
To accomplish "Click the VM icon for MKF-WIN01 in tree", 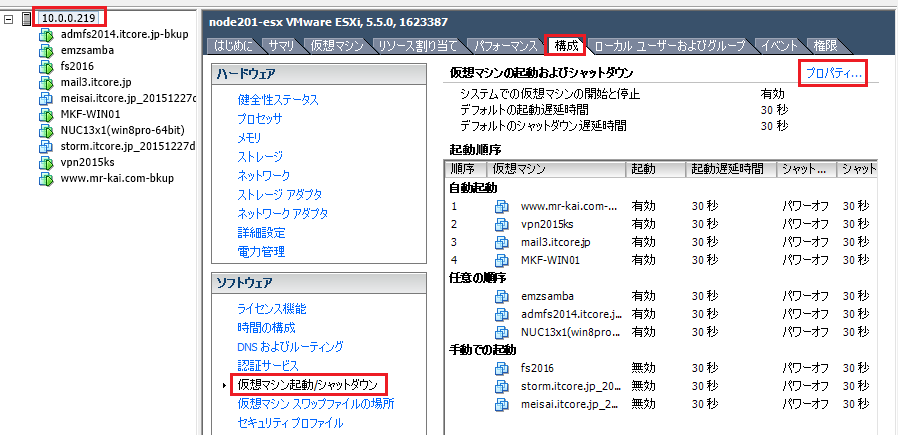I will (45, 115).
